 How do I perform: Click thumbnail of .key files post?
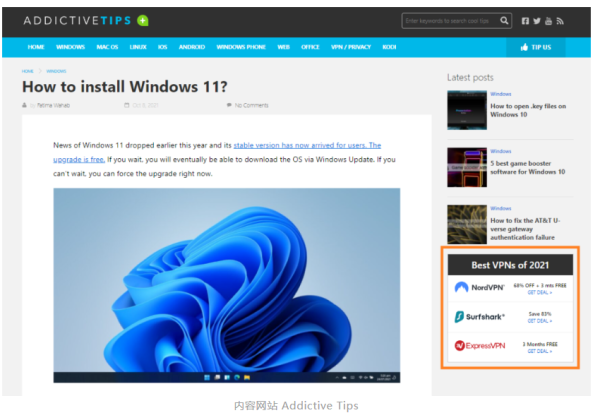coord(467,110)
